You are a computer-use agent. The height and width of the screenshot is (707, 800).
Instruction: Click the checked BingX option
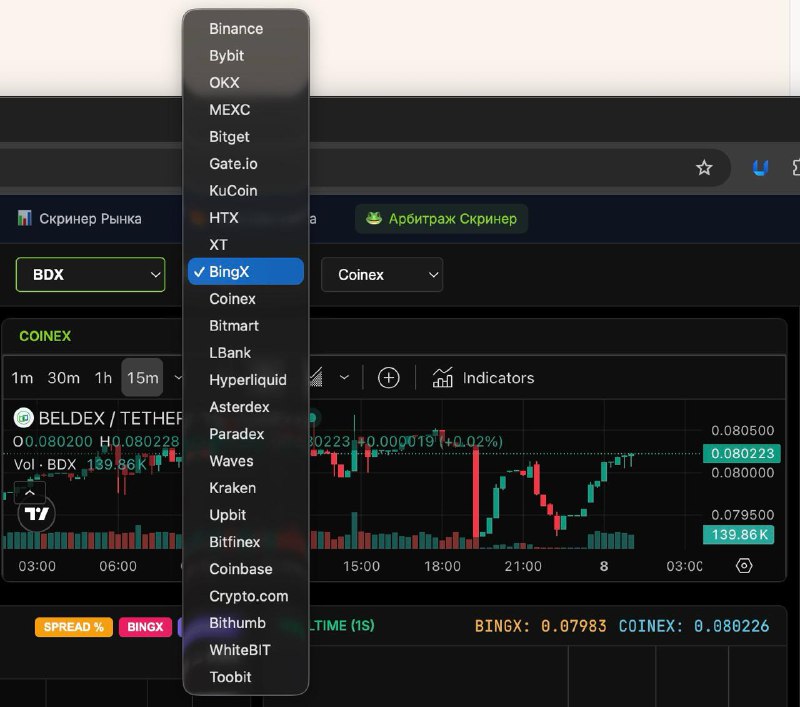pyautogui.click(x=245, y=271)
